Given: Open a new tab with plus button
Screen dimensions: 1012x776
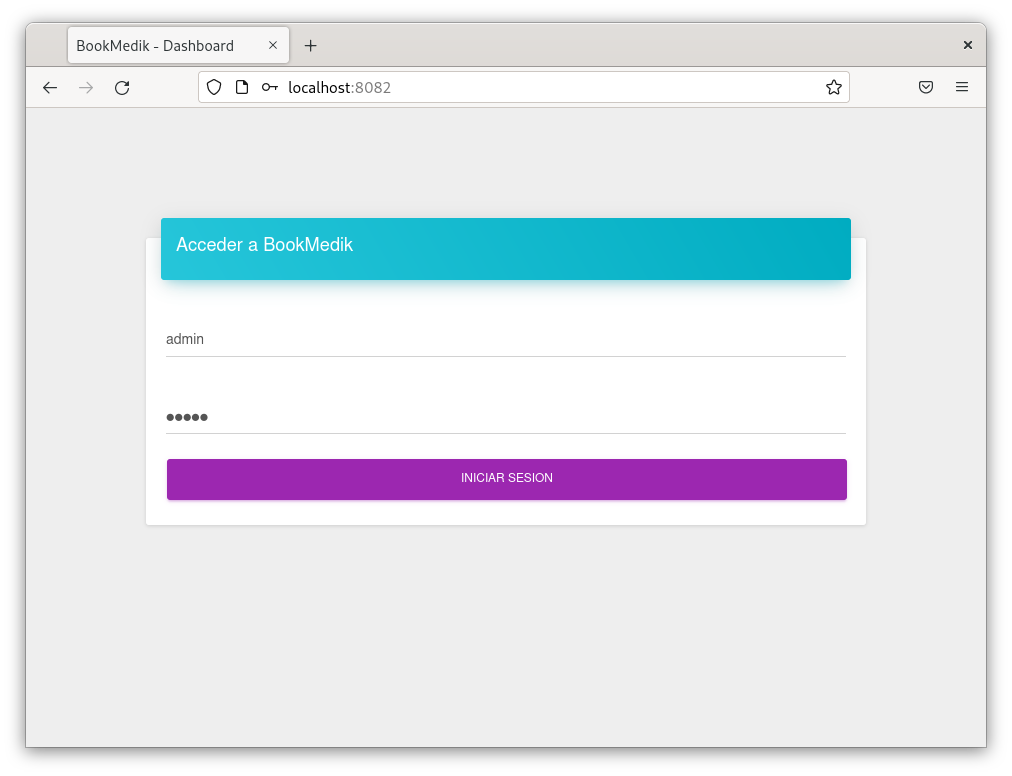Looking at the screenshot, I should click(x=310, y=46).
